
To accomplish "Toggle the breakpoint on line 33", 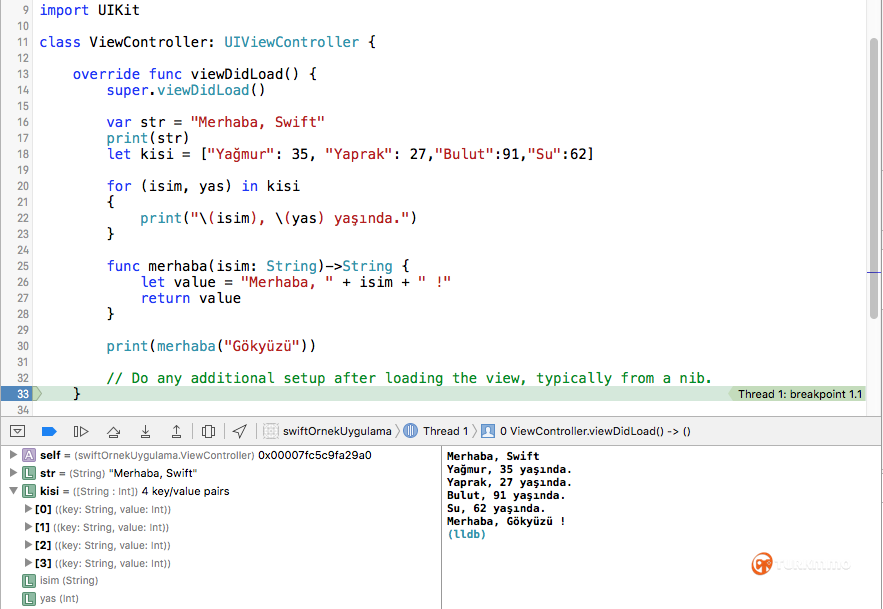I will pos(22,394).
